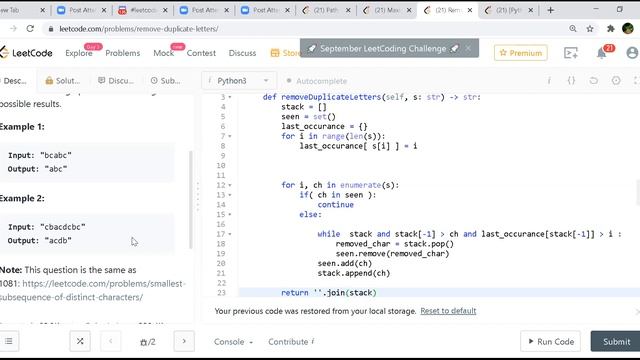
Task: Close the active browser tab
Action: coord(470,10)
